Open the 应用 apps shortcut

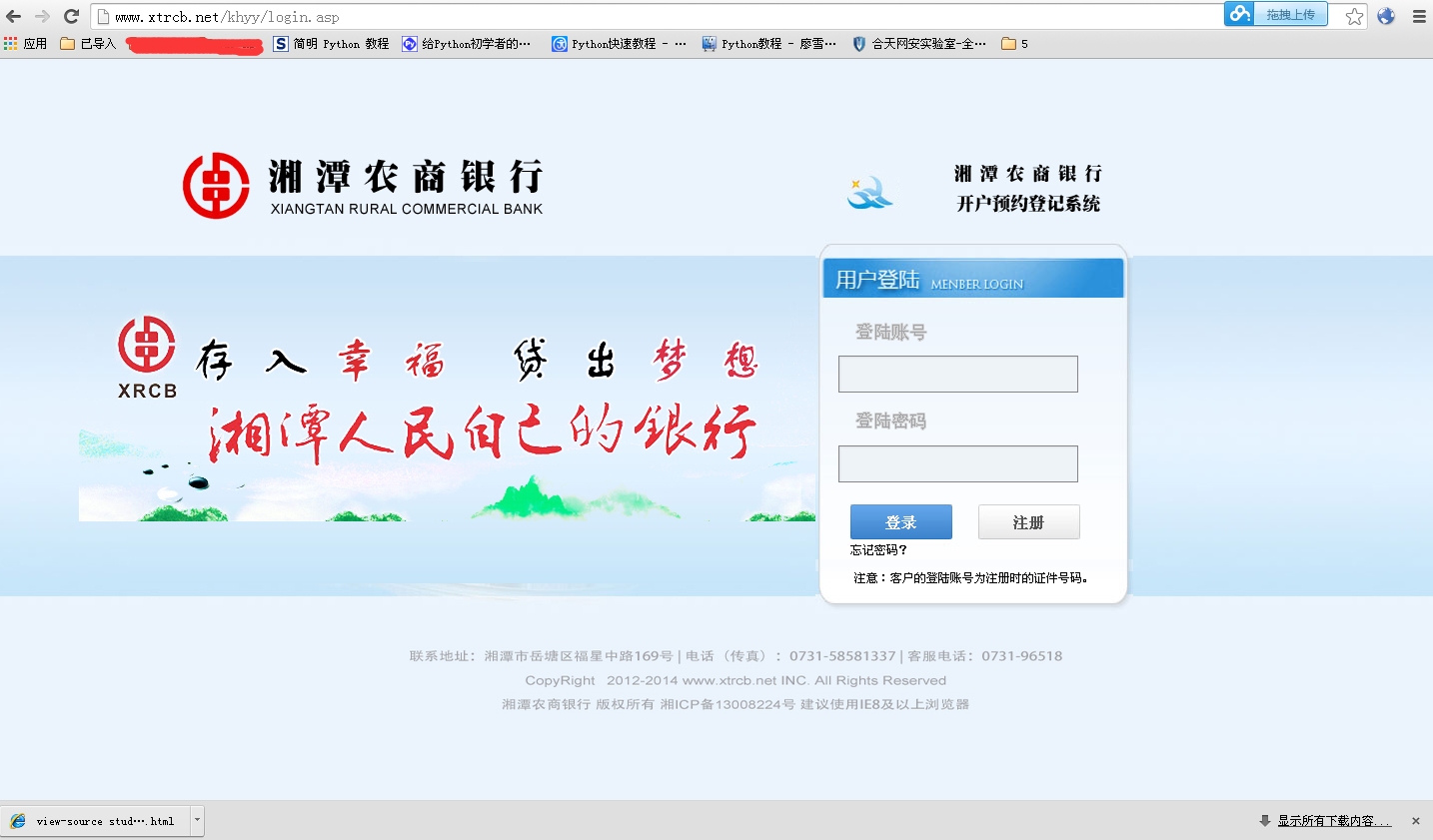click(x=26, y=44)
